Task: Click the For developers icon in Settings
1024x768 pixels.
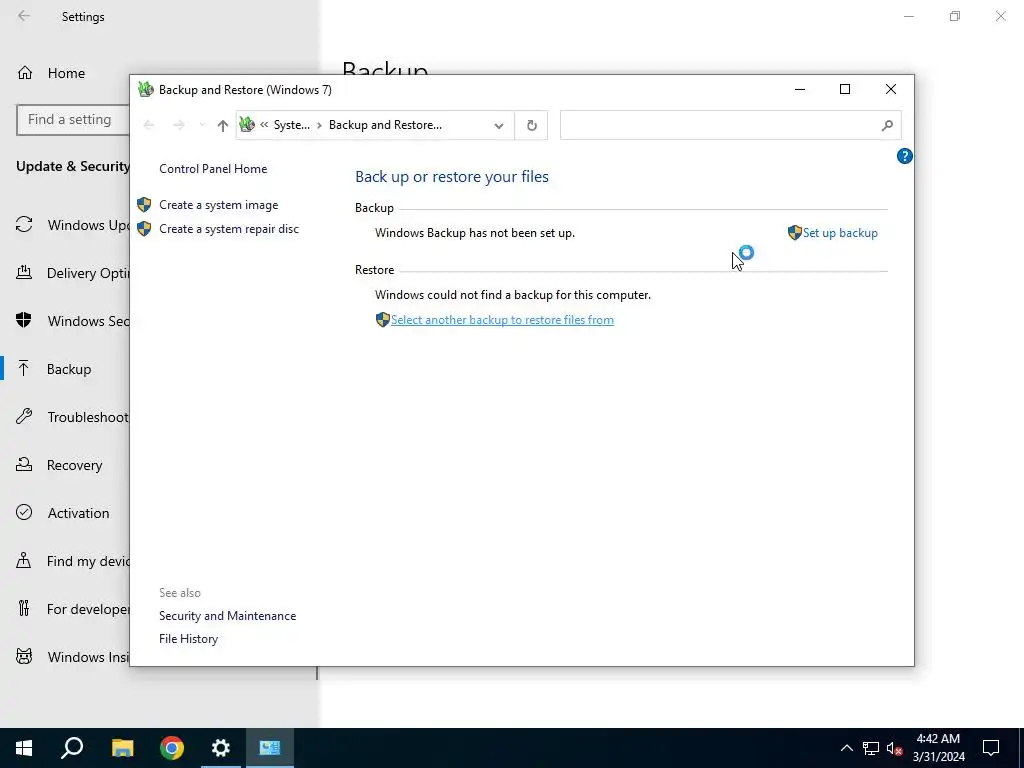Action: click(24, 609)
